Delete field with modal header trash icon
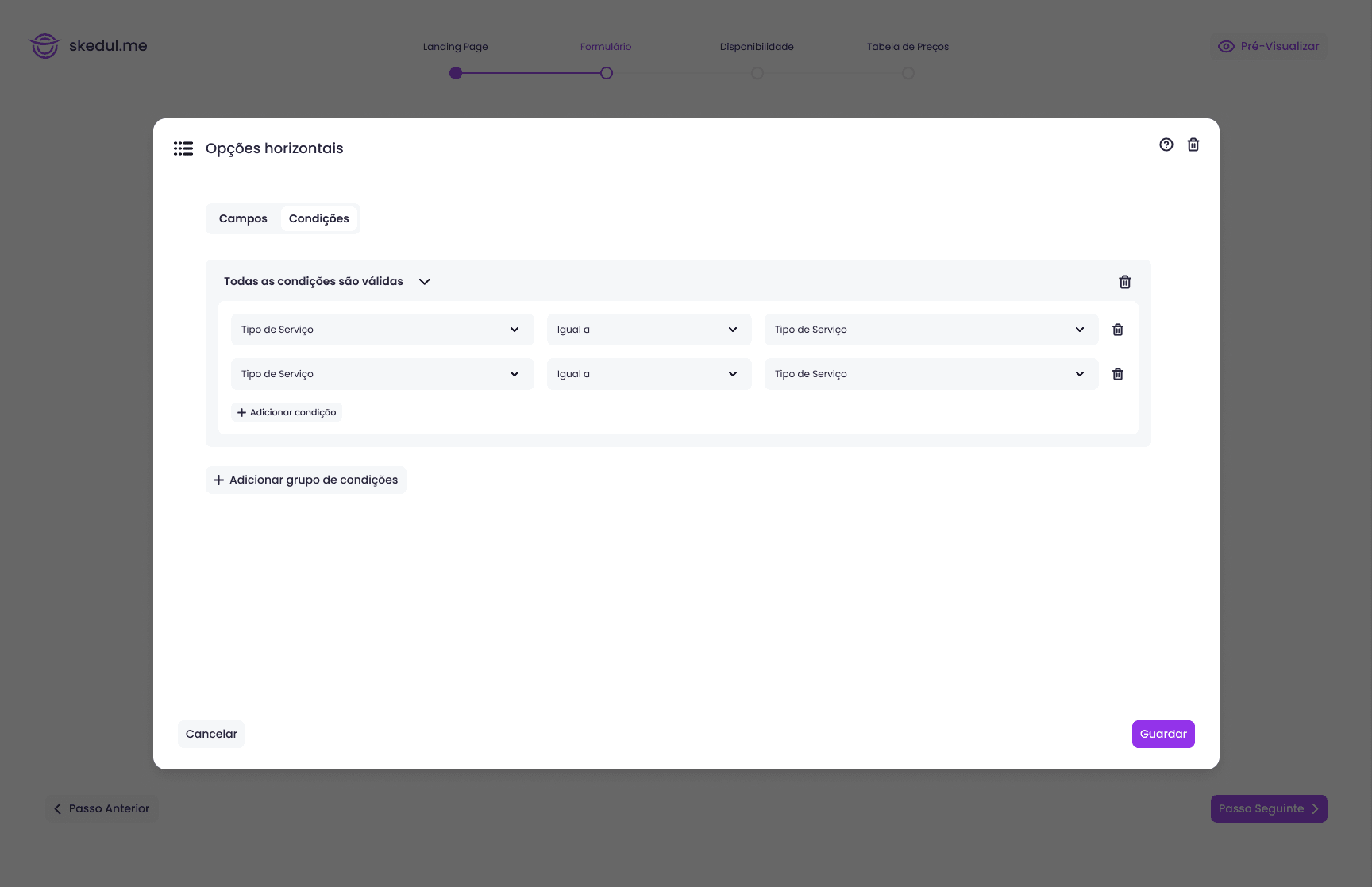 [x=1193, y=145]
